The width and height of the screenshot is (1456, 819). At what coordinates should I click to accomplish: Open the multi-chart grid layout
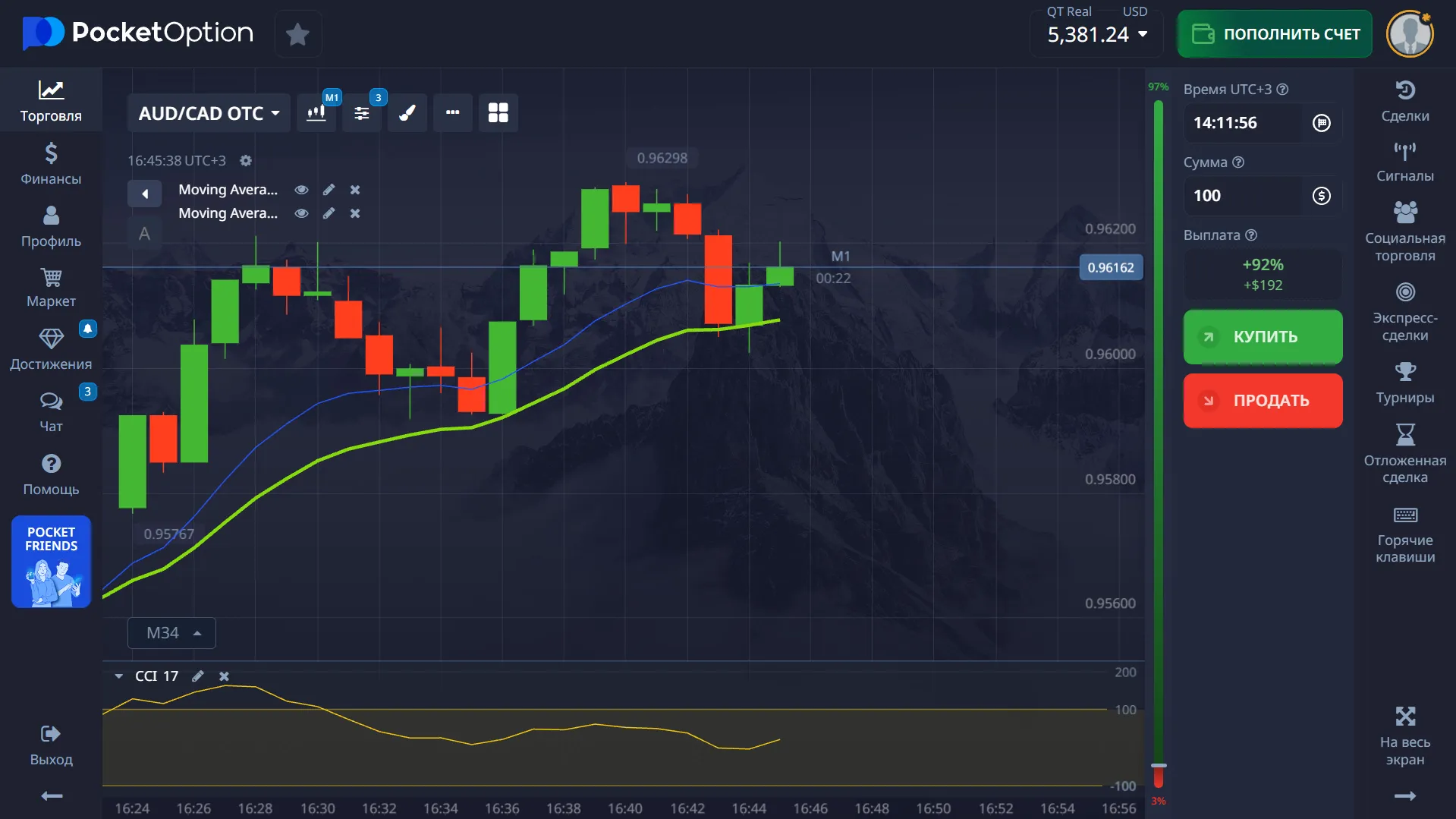pyautogui.click(x=498, y=113)
